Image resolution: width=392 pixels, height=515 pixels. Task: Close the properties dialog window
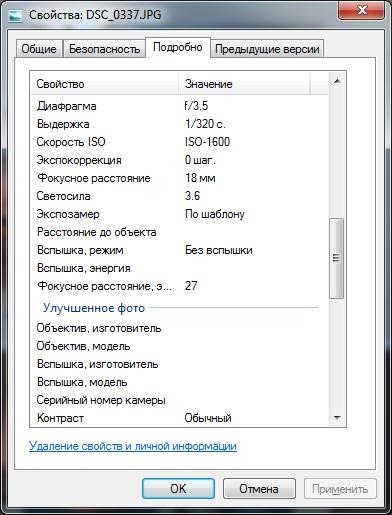point(362,11)
